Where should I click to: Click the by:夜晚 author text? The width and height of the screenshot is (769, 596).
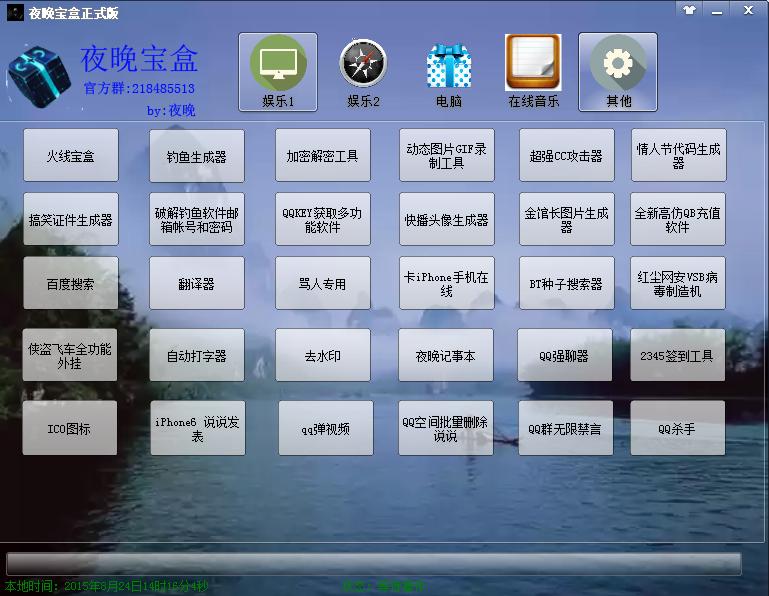coord(171,110)
